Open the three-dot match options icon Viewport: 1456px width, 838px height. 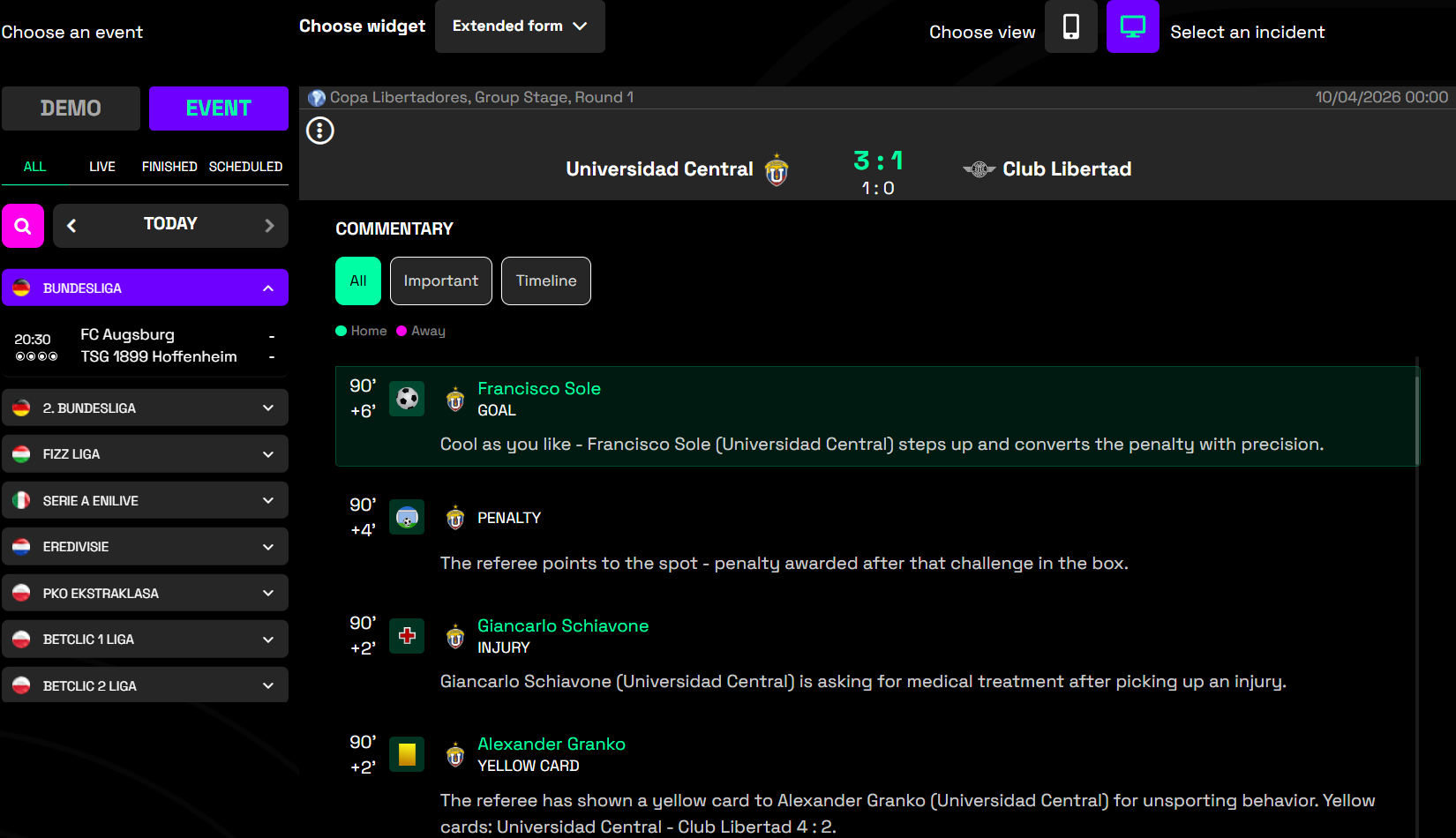click(x=319, y=131)
